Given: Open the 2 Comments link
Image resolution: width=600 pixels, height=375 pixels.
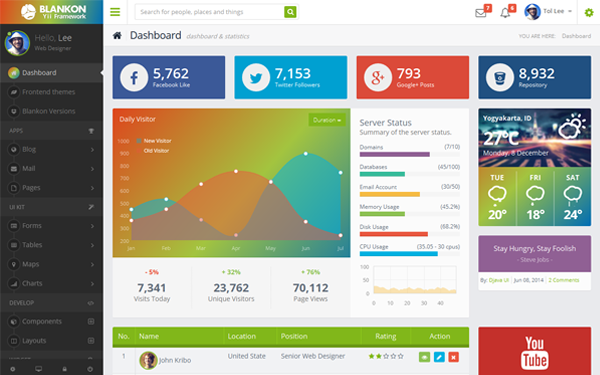Looking at the screenshot, I should click(x=564, y=280).
